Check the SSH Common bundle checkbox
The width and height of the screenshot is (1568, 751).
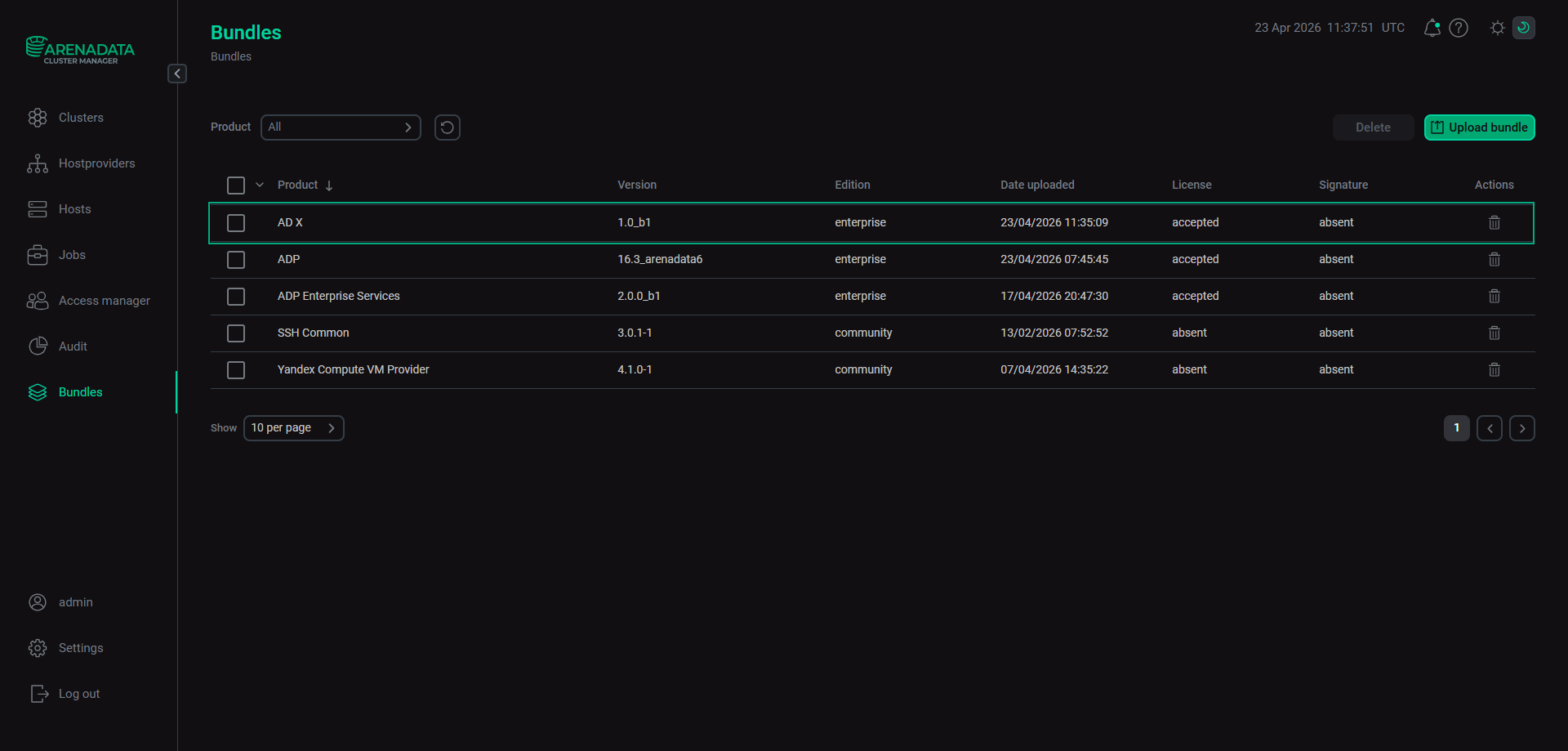(x=236, y=333)
